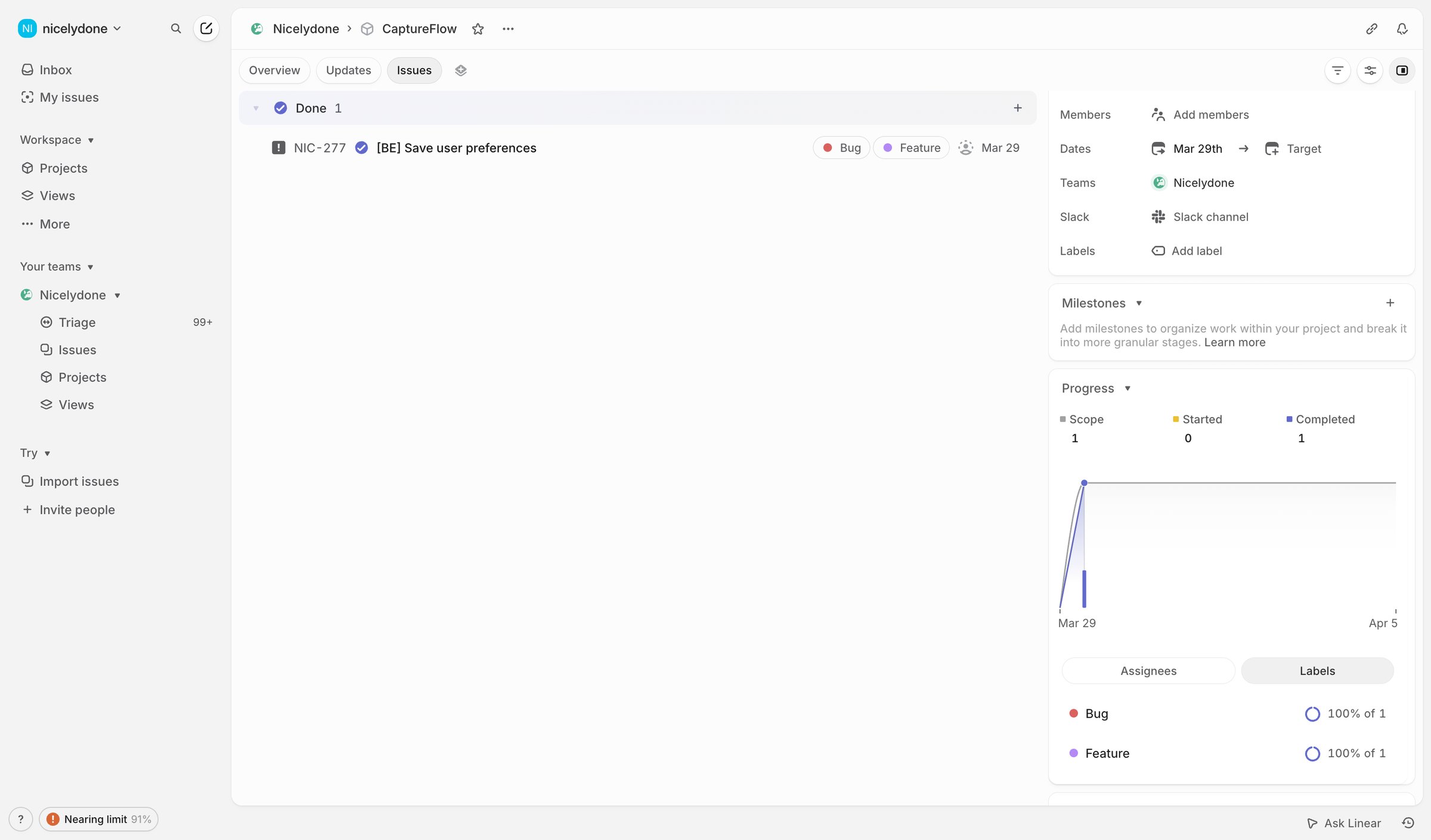
Task: Click Ask Linear button
Action: (x=1344, y=823)
